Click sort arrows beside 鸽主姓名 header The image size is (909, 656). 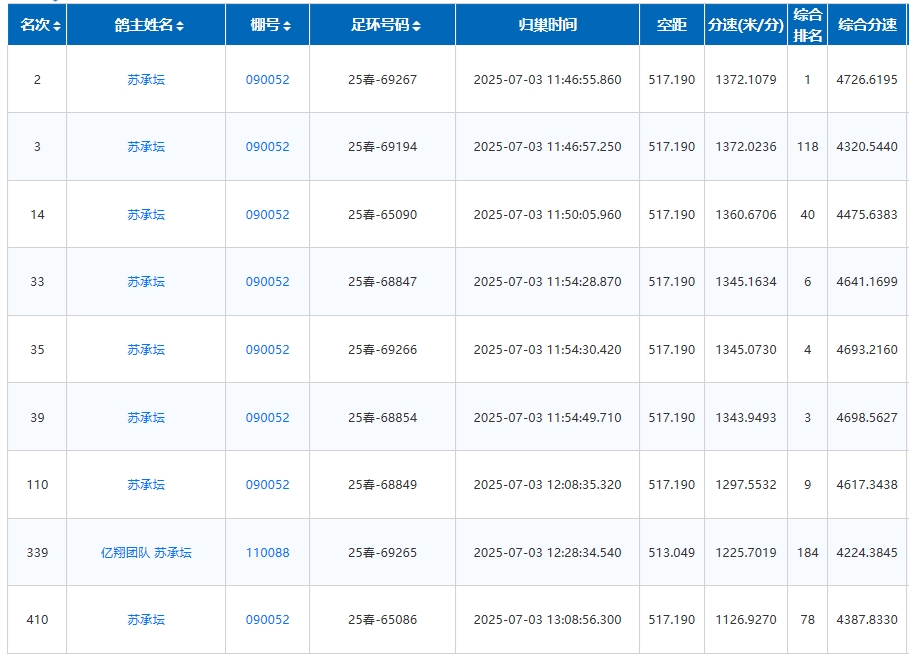pyautogui.click(x=180, y=26)
